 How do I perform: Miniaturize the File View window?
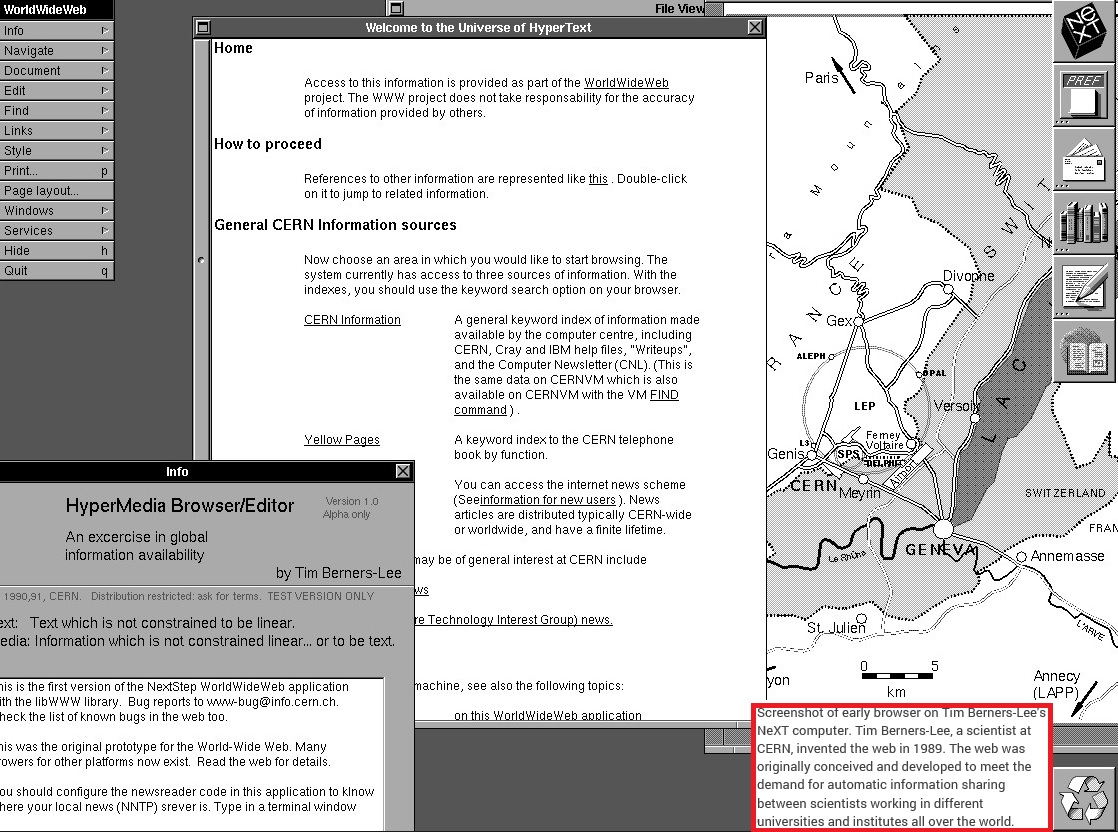pos(396,8)
